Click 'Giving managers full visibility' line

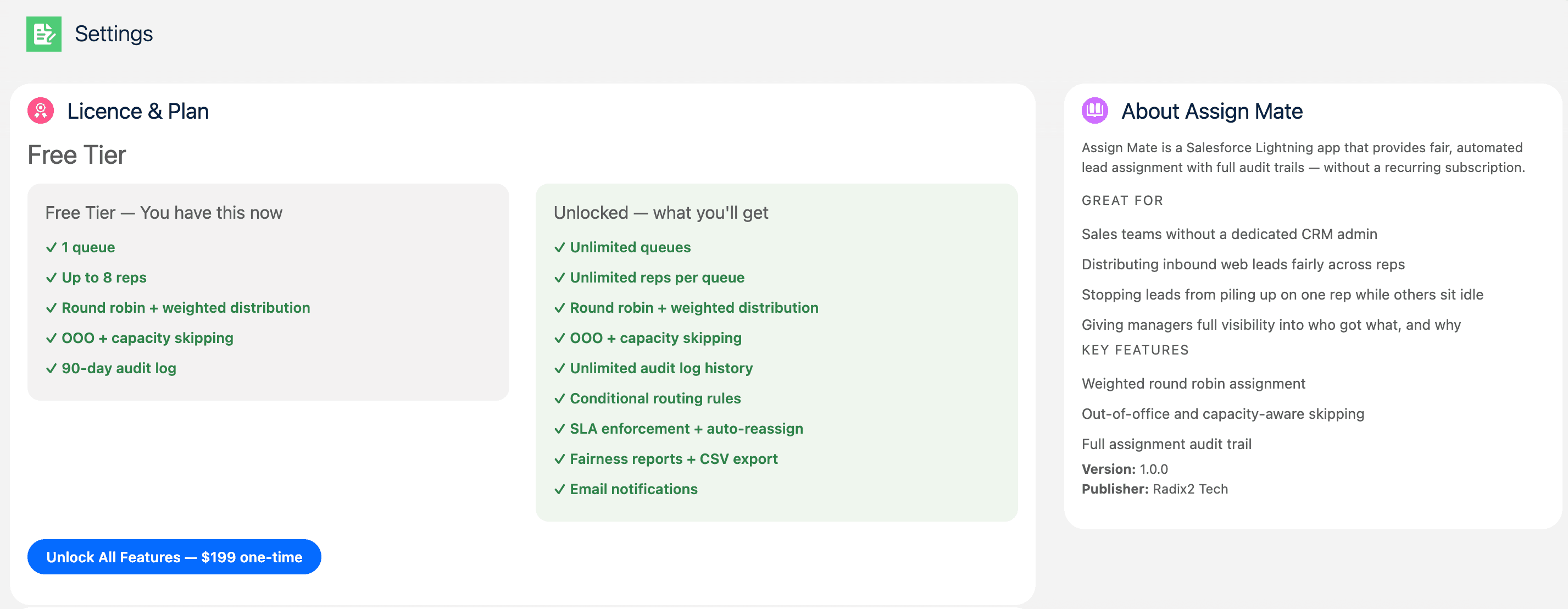1271,325
